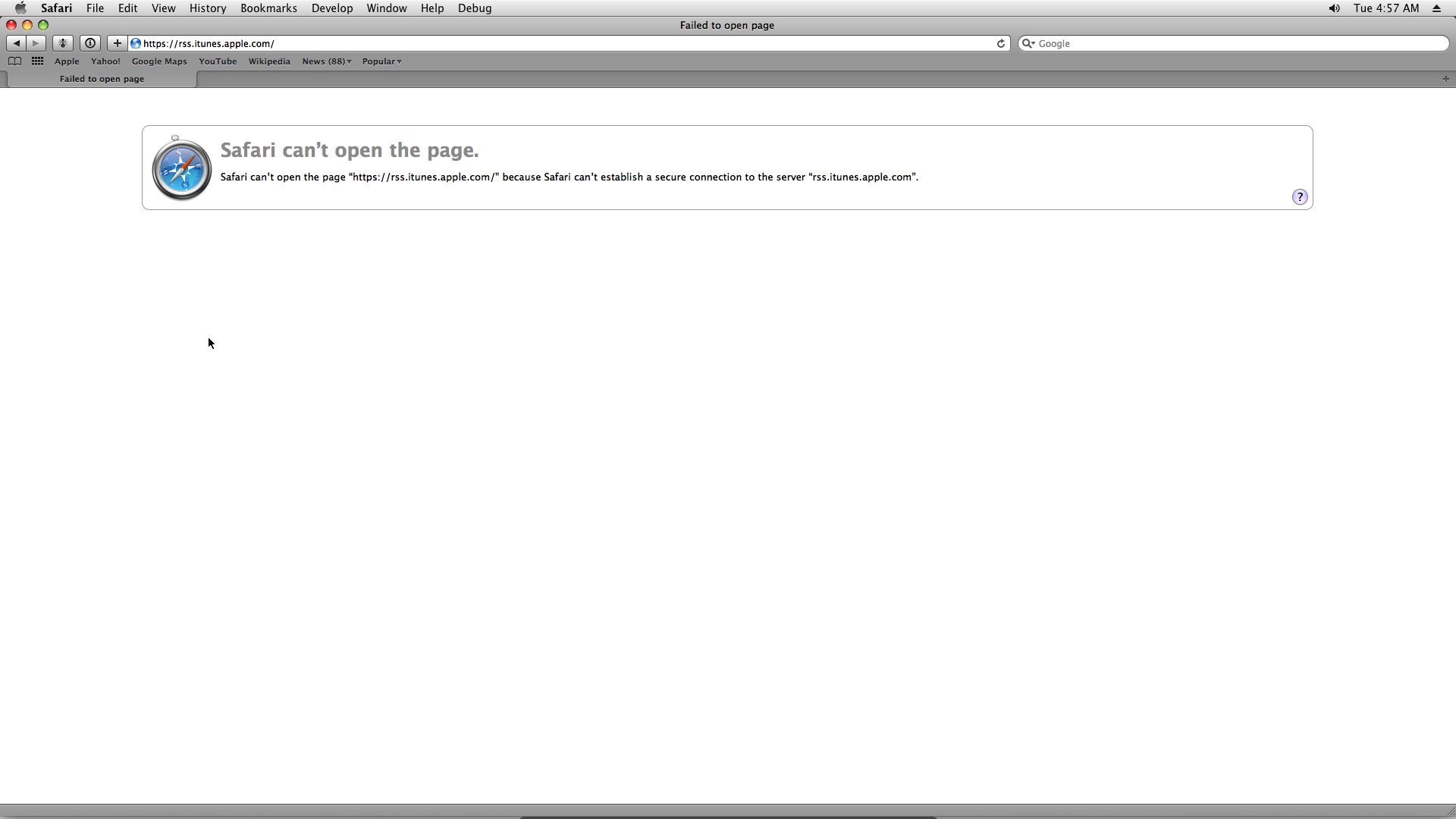This screenshot has width=1456, height=819.
Task: Open Top Sites grid icon
Action: 37,61
